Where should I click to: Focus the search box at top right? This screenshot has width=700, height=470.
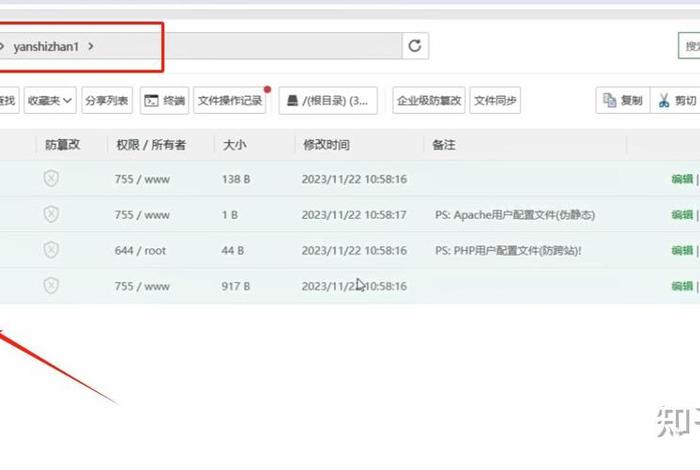tap(689, 46)
